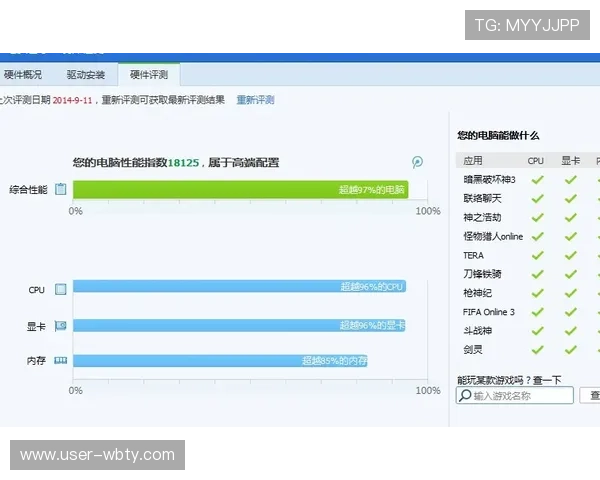
Task: Select the FIFA Online 3 row
Action: [x=528, y=312]
